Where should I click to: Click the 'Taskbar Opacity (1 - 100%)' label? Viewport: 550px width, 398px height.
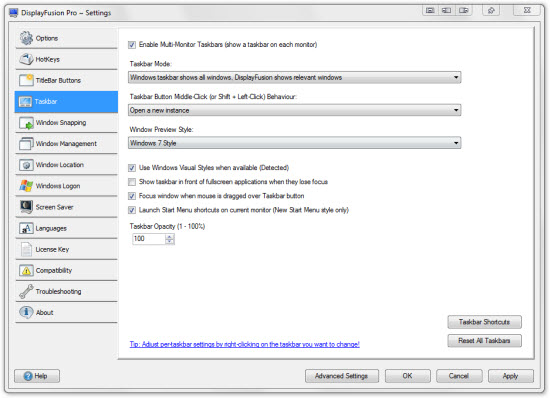pos(167,226)
